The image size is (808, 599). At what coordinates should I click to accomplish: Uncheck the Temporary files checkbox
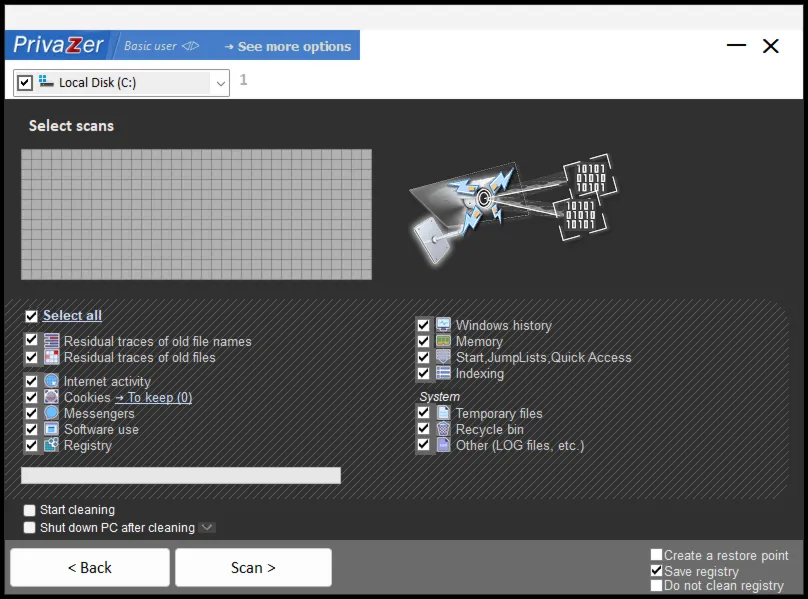click(x=423, y=412)
